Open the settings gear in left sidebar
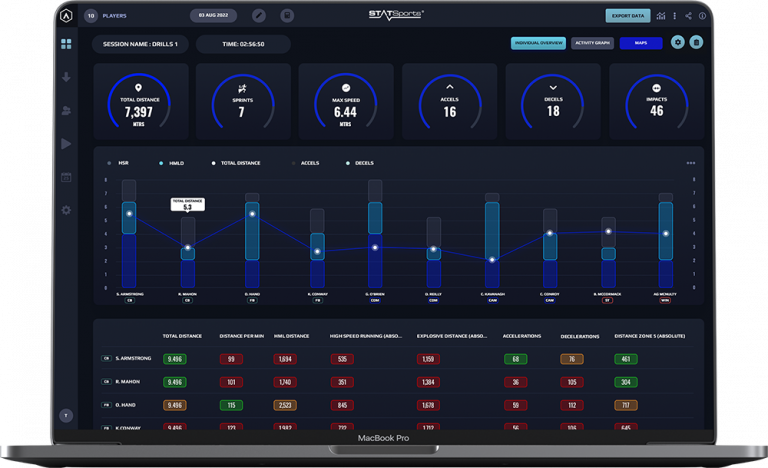The image size is (768, 468). (x=66, y=210)
